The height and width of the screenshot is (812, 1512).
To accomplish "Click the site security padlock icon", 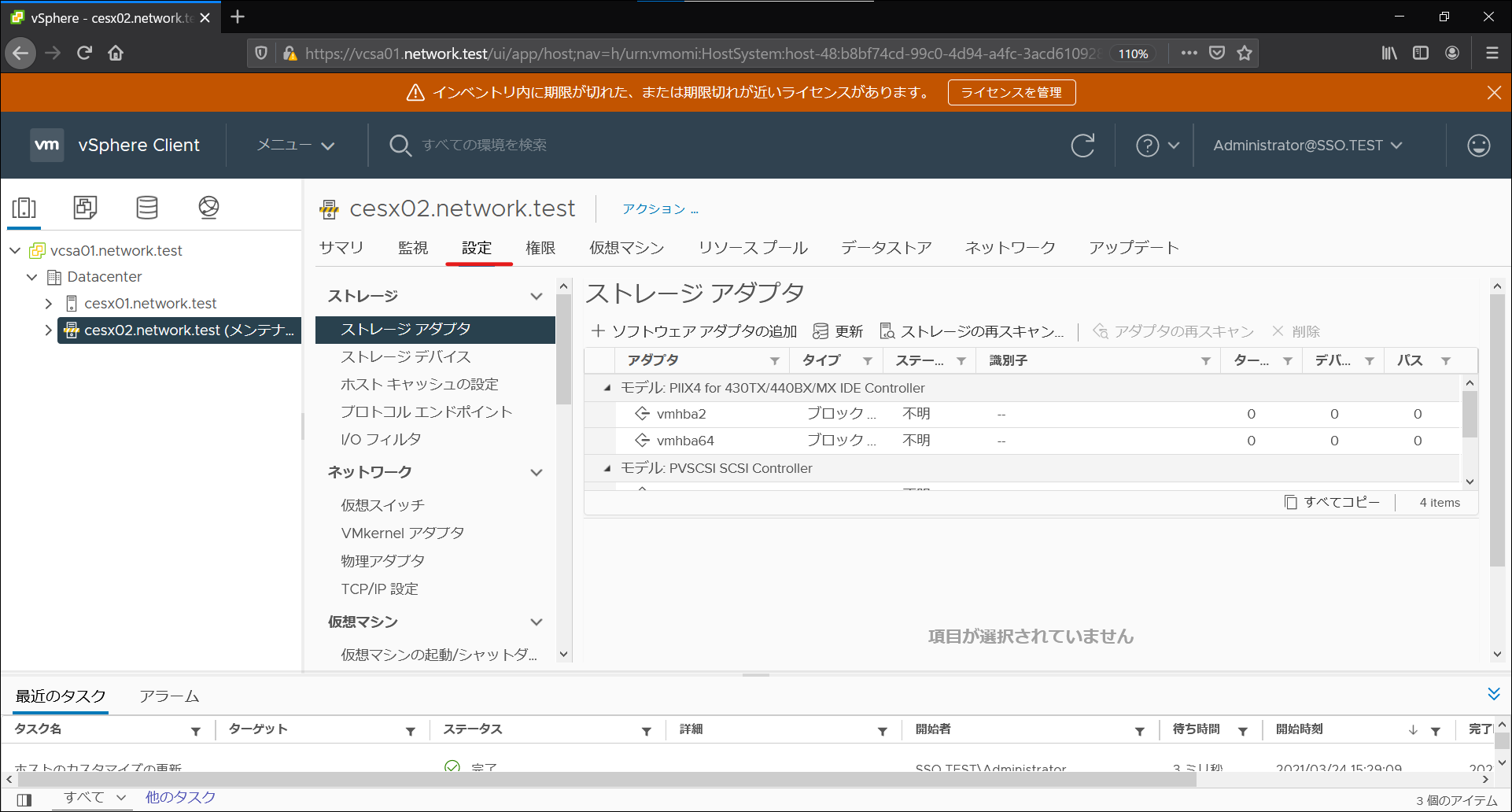I will pyautogui.click(x=289, y=54).
